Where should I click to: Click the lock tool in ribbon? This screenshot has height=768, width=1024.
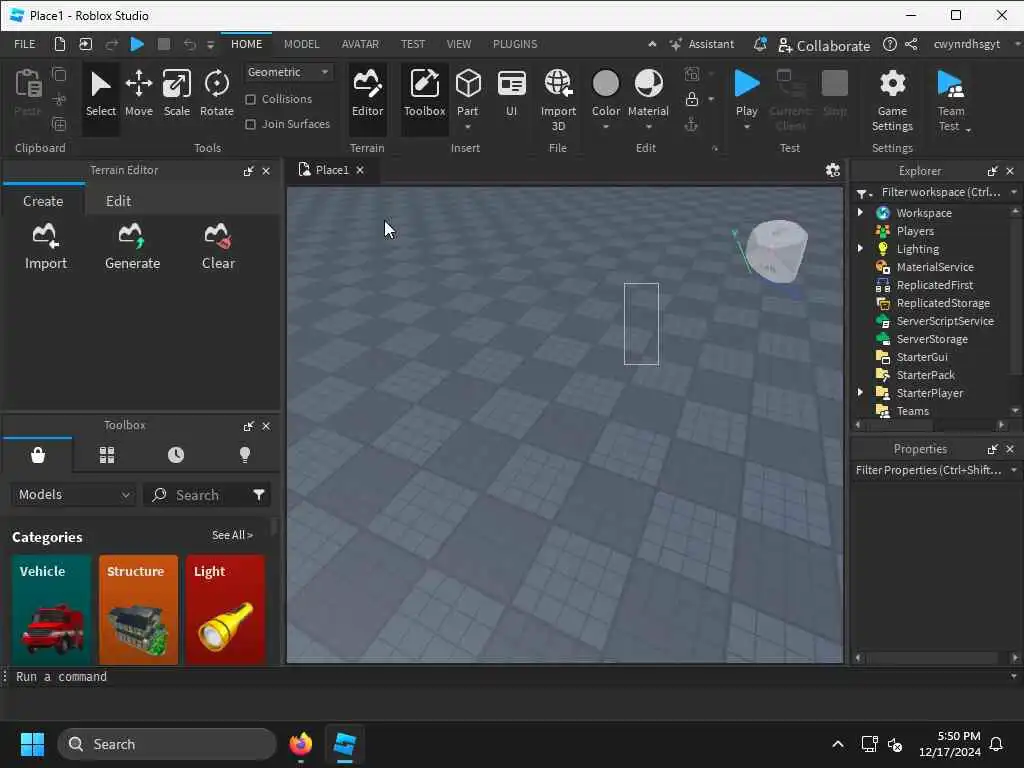click(x=692, y=99)
